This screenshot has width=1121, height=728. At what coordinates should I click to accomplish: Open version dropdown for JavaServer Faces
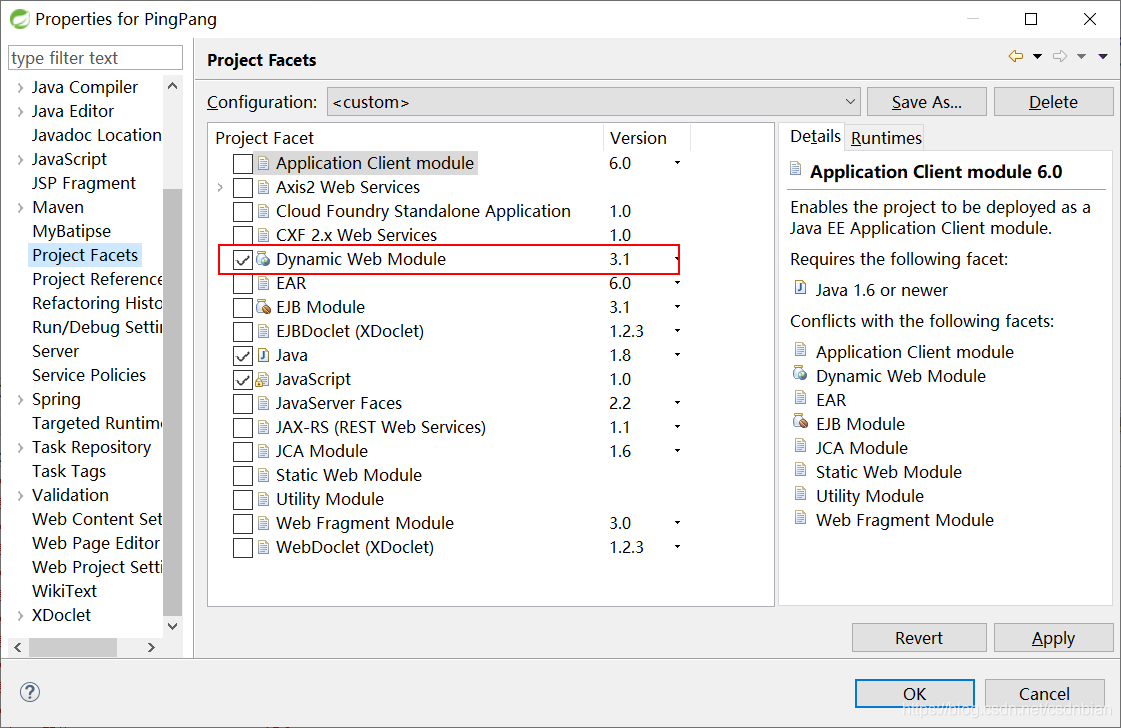[677, 403]
